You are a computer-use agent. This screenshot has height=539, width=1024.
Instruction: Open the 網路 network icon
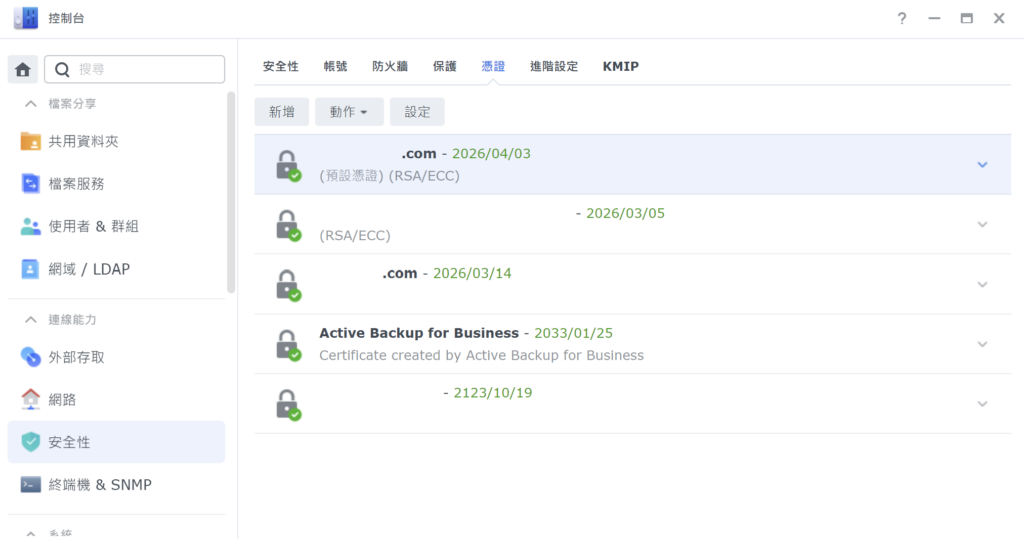coord(31,400)
